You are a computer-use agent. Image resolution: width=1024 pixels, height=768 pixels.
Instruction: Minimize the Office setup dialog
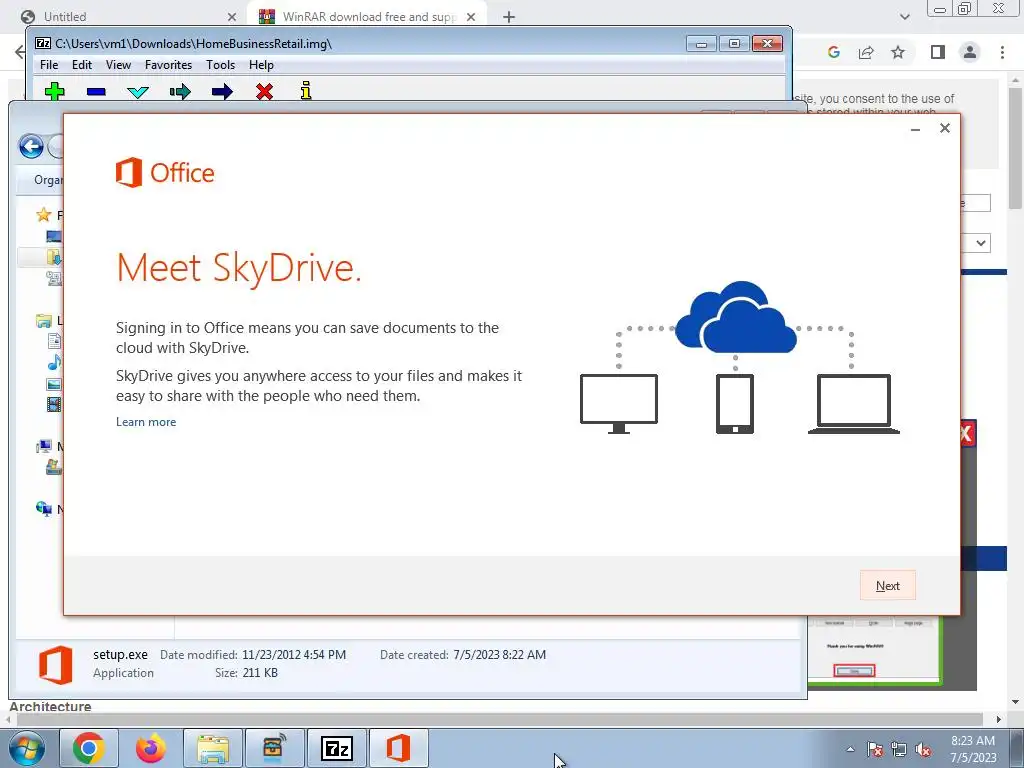[x=915, y=129]
